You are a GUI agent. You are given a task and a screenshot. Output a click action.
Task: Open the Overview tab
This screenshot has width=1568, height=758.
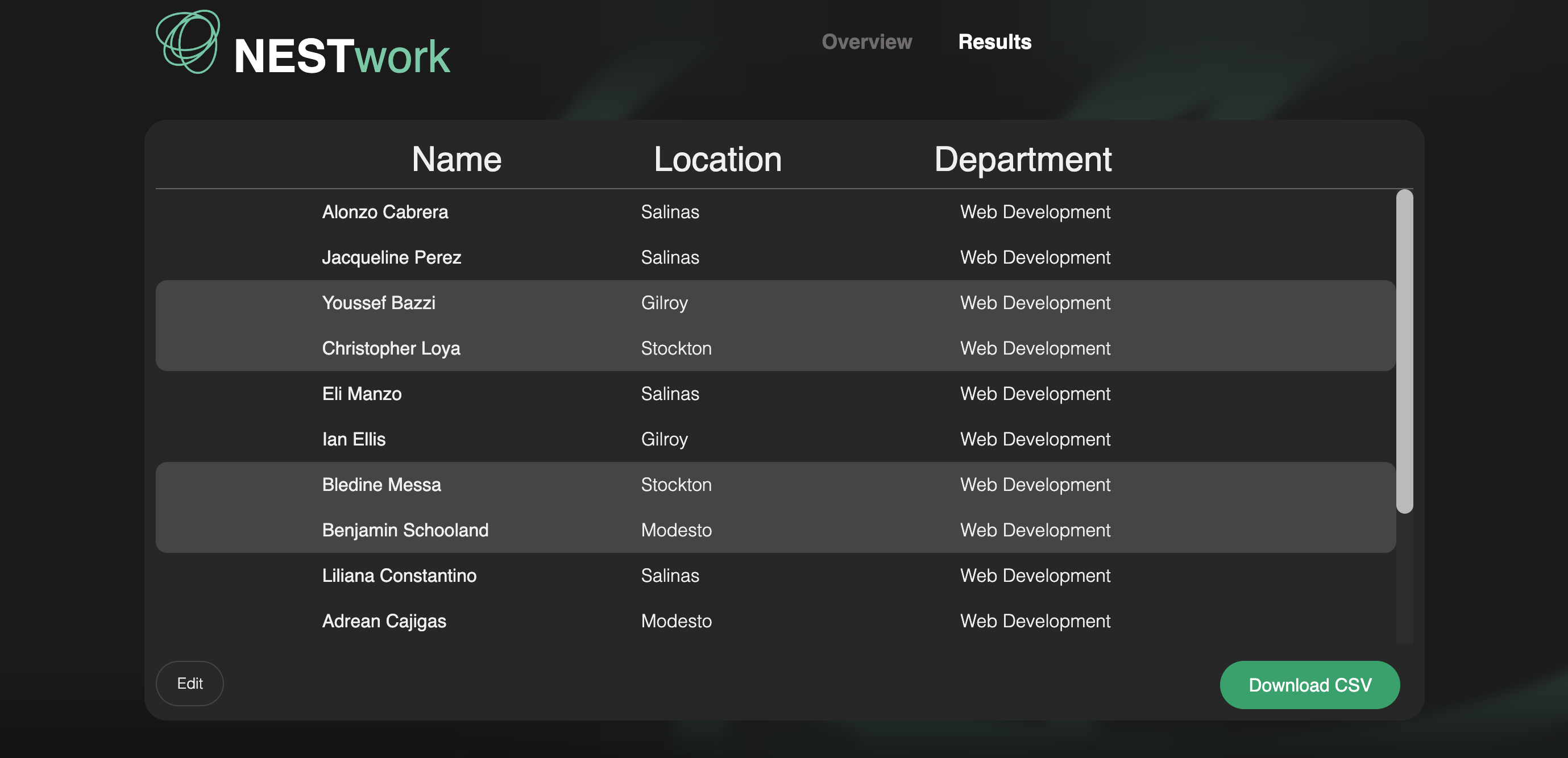pos(866,41)
